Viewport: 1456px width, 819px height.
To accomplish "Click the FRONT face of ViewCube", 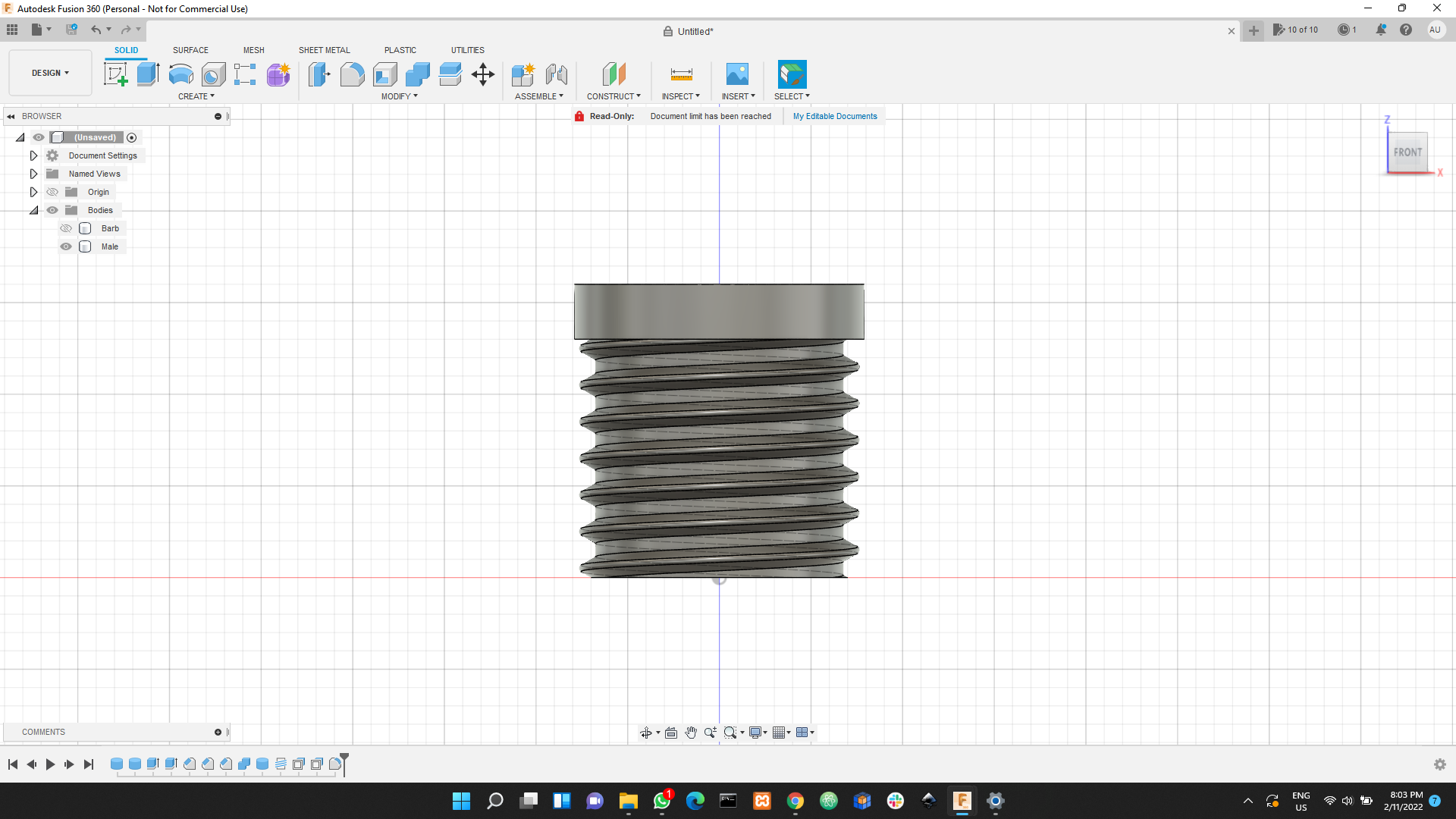I will coord(1407,152).
